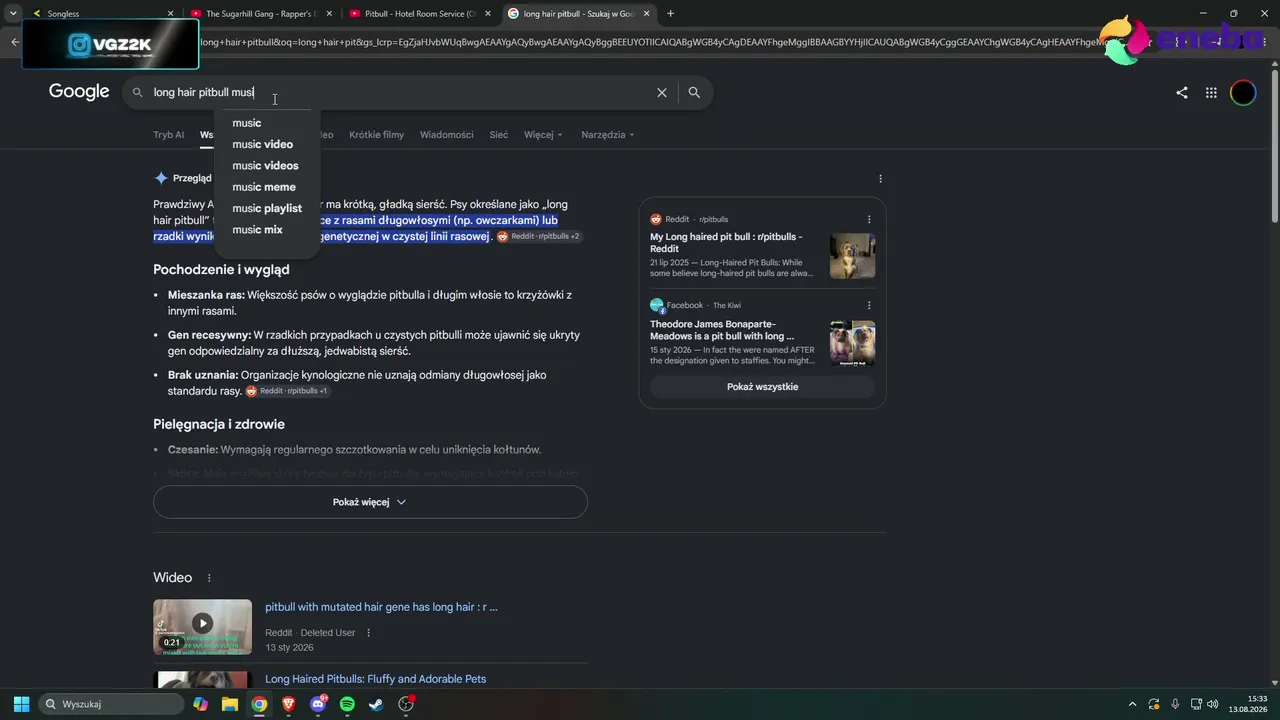The width and height of the screenshot is (1280, 720).
Task: Switch to the Songless tab
Action: tap(101, 14)
